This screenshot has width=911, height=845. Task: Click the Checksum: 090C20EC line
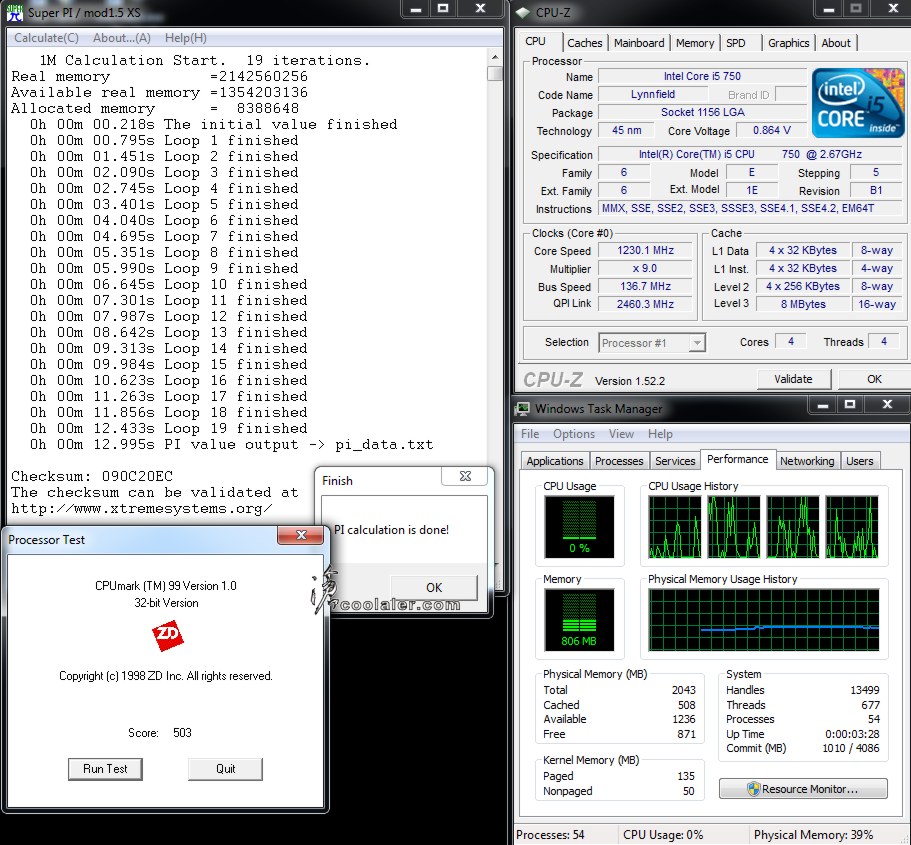[x=92, y=477]
